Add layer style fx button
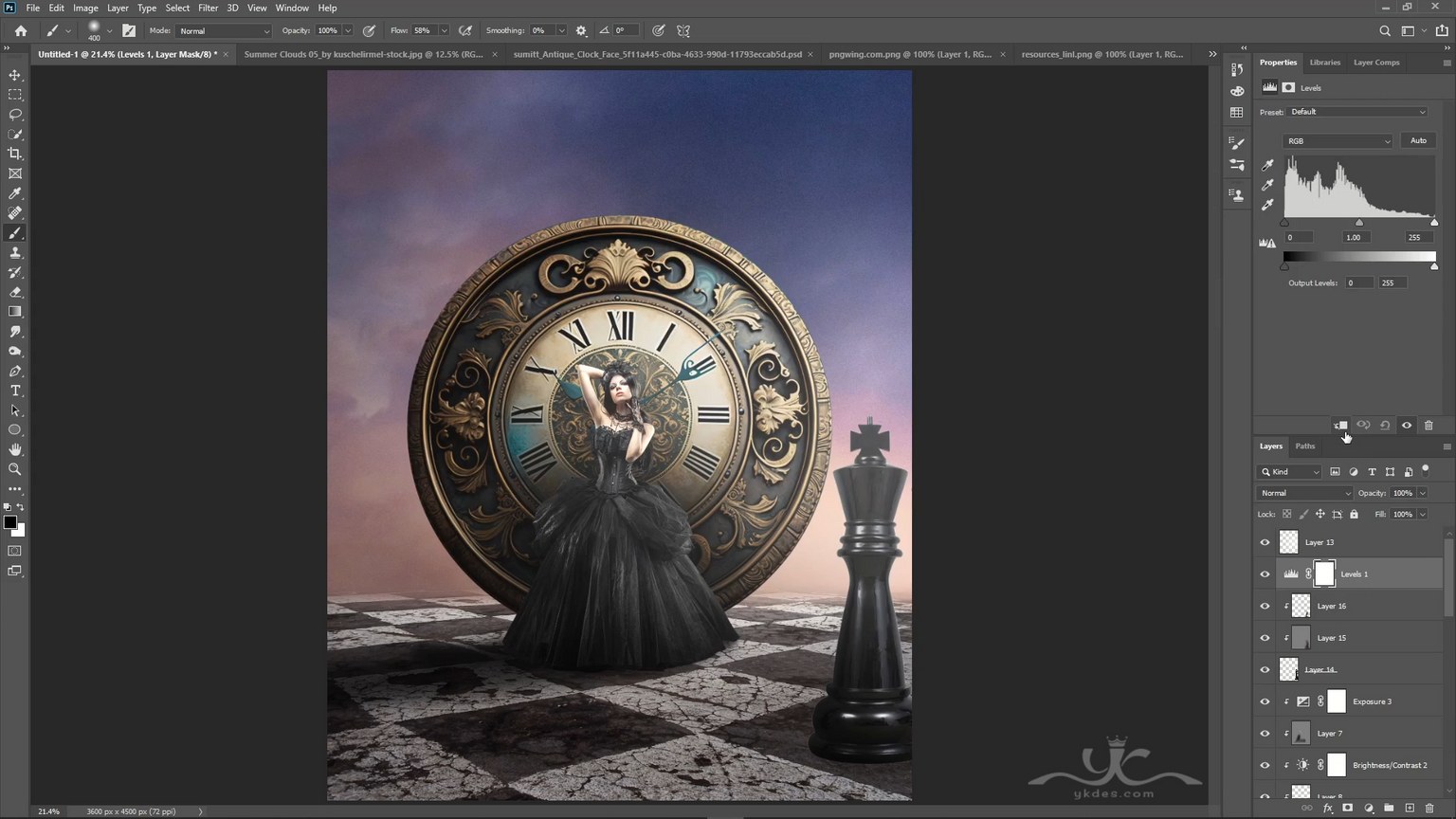Image resolution: width=1456 pixels, height=819 pixels. (1327, 809)
